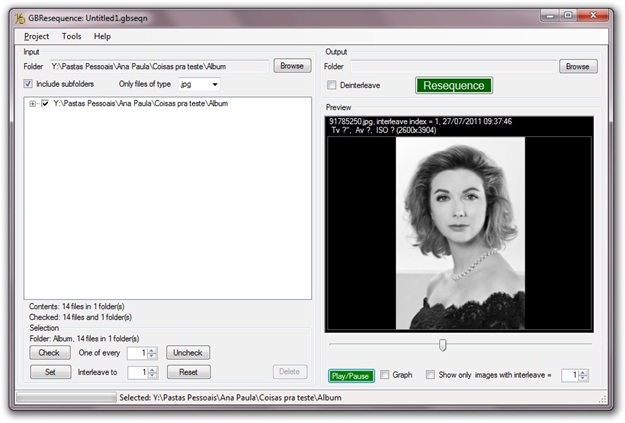The image size is (625, 423).
Task: Select the Album folder path in tree
Action: pos(141,104)
